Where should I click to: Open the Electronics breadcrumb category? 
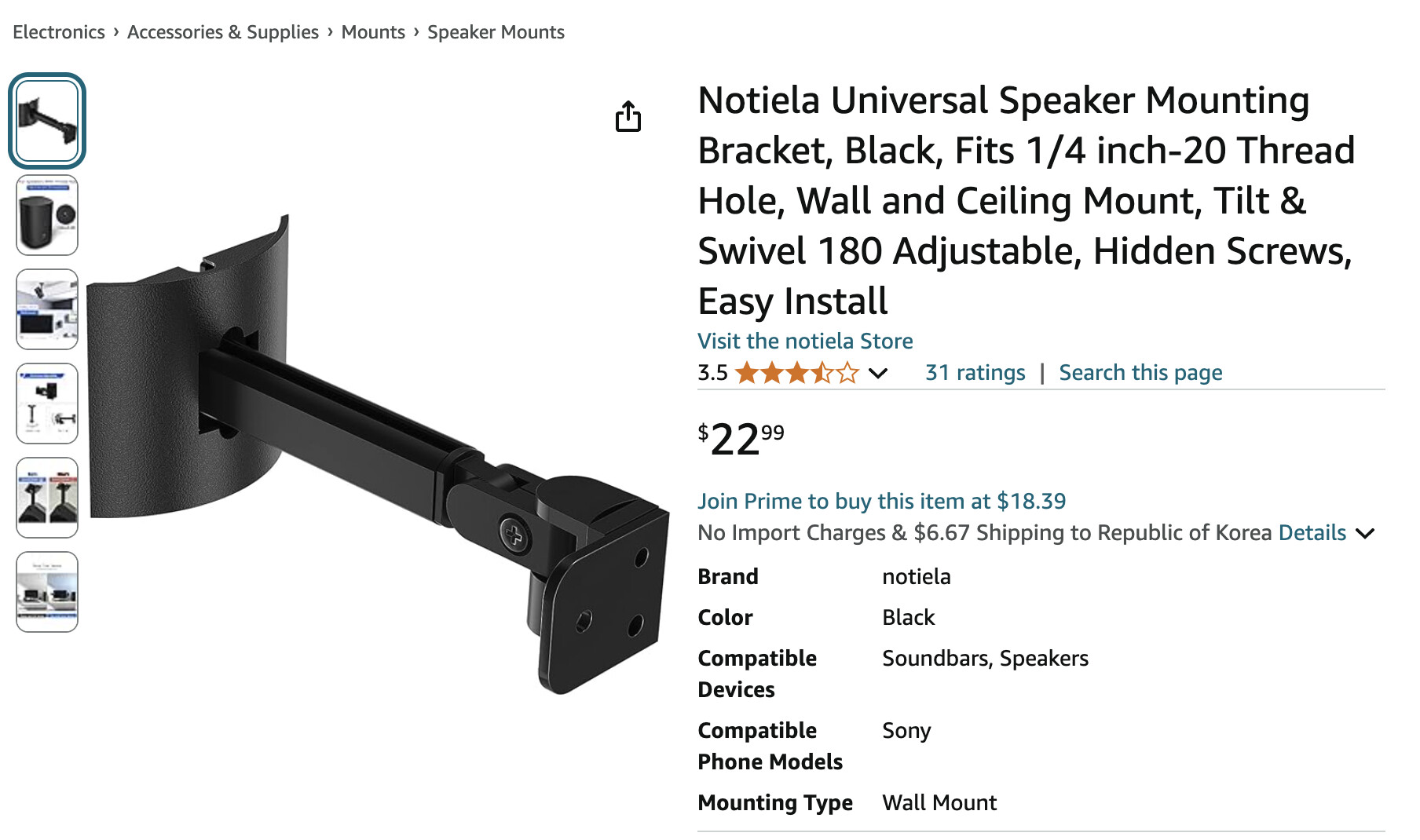pyautogui.click(x=59, y=32)
